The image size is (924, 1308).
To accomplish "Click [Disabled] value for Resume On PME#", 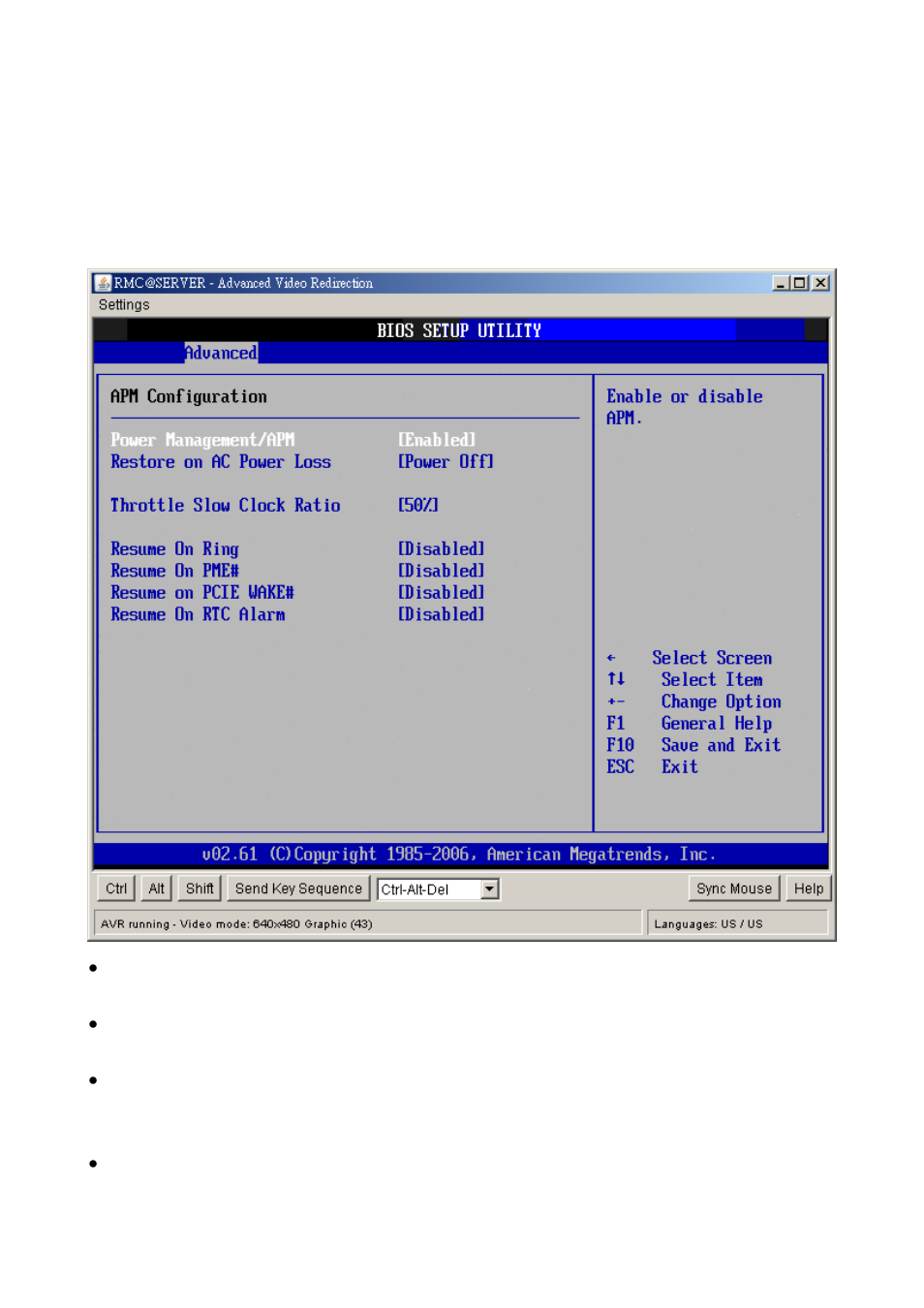I will [442, 571].
